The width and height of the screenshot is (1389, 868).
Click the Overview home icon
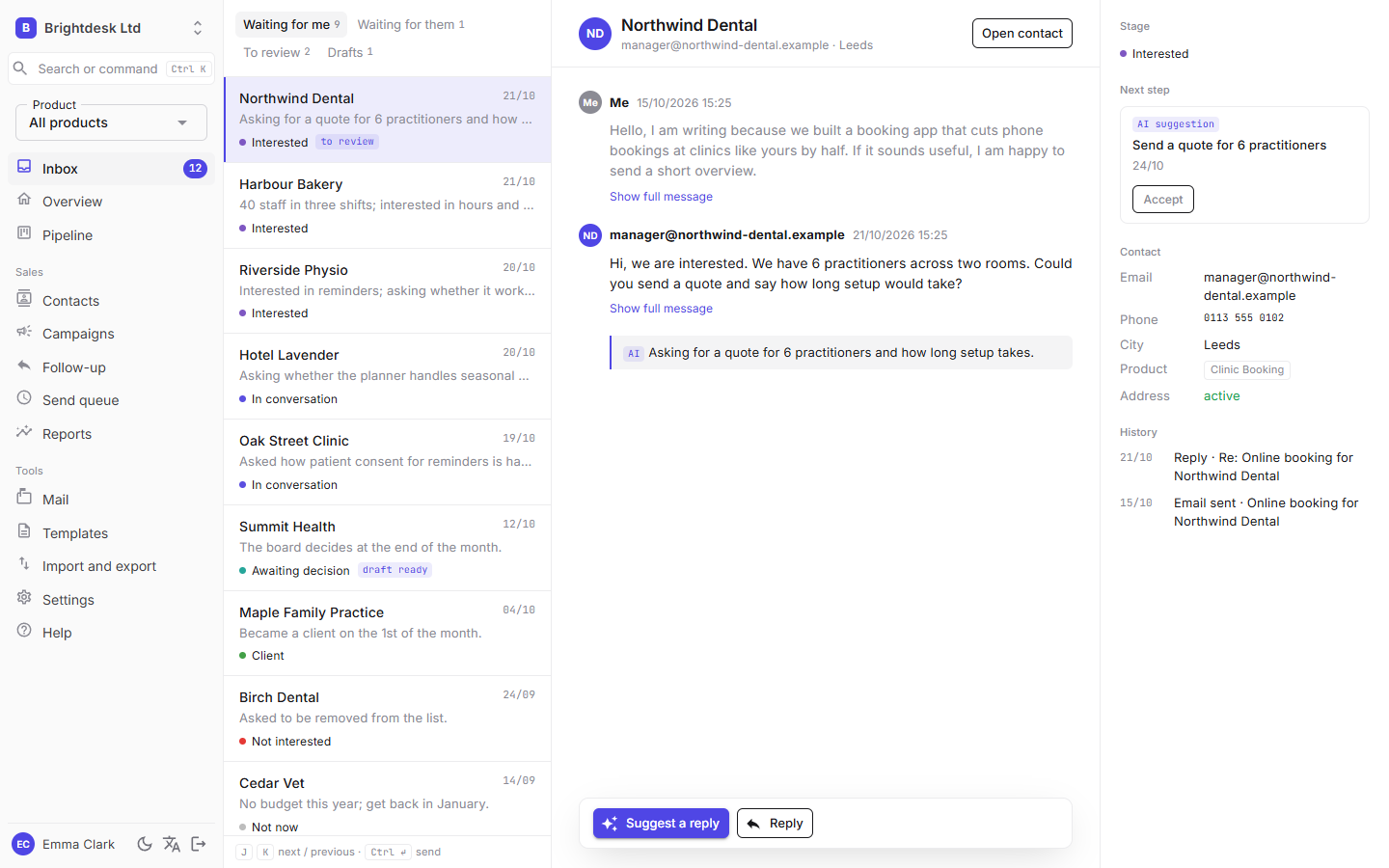[x=24, y=201]
